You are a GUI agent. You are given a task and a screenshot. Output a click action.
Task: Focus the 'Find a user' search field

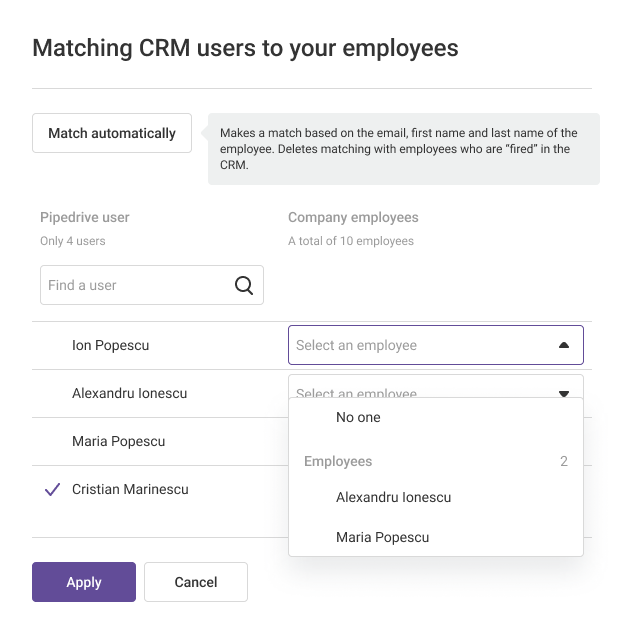135,285
